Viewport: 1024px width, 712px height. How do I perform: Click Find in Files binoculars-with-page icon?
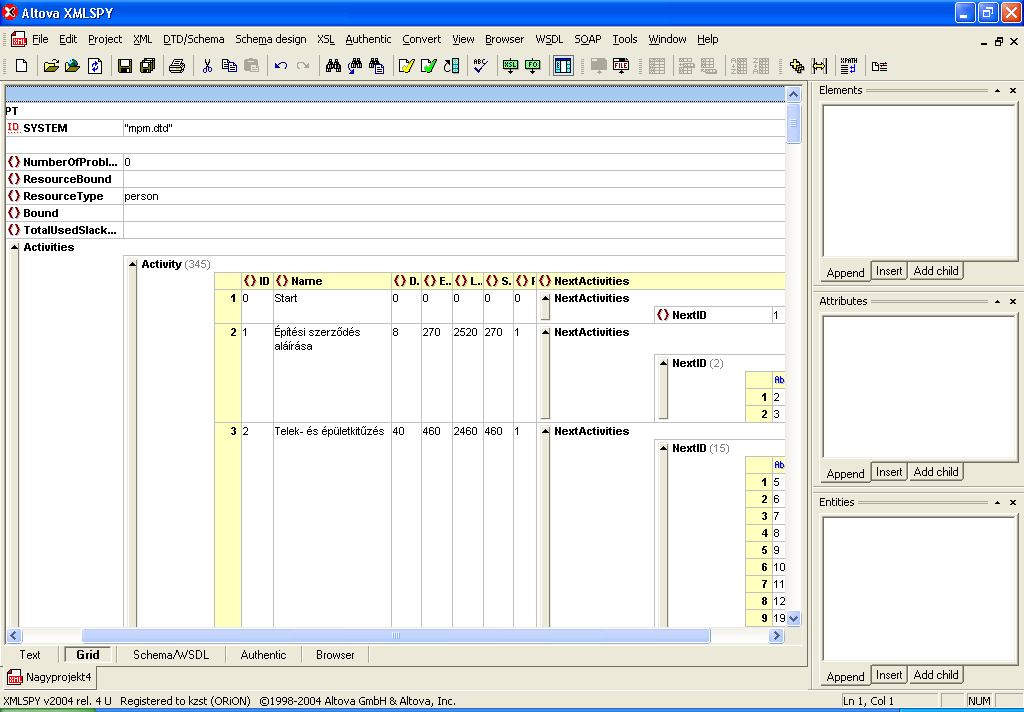[x=376, y=66]
